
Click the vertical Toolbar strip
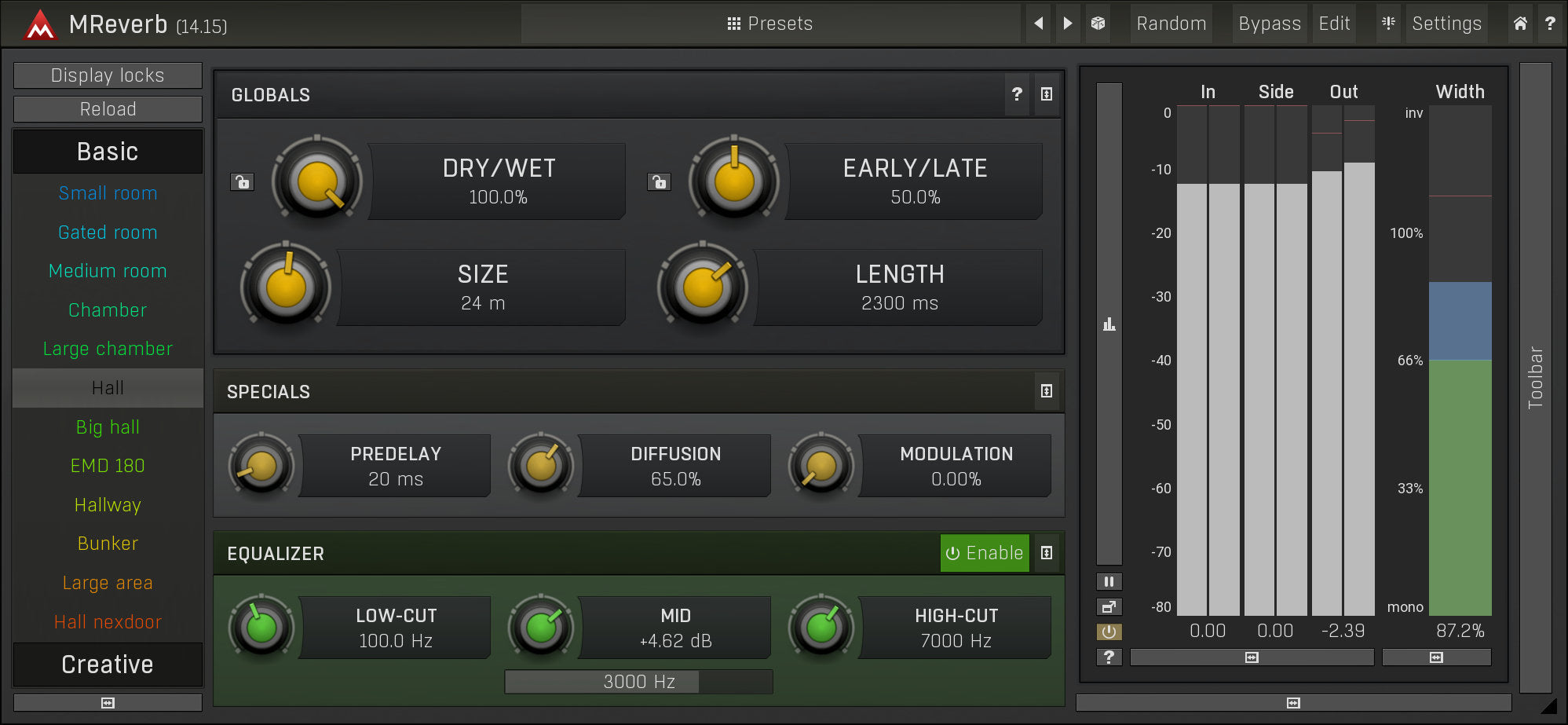[1535, 377]
